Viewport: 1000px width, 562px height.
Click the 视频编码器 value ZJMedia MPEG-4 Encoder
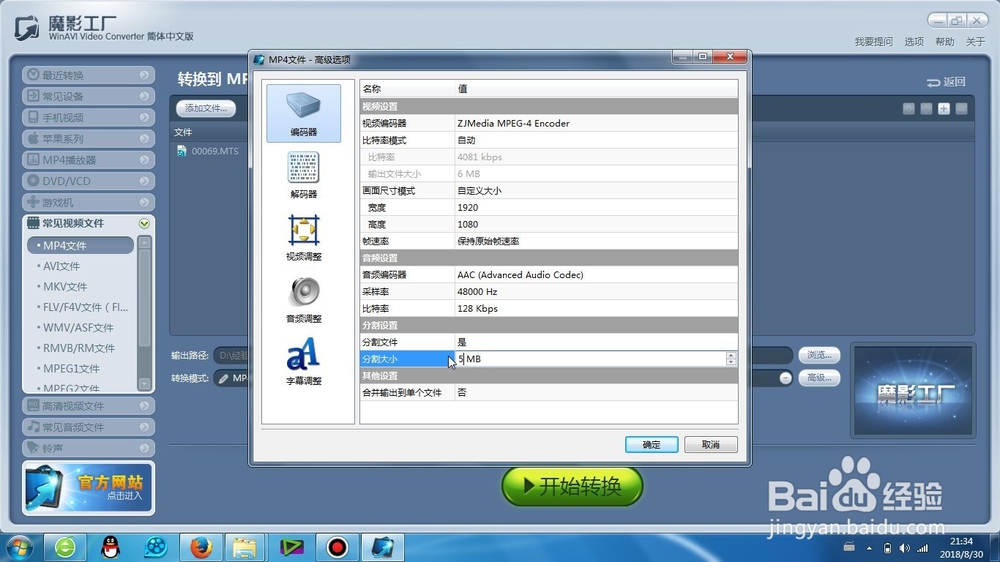click(x=513, y=123)
